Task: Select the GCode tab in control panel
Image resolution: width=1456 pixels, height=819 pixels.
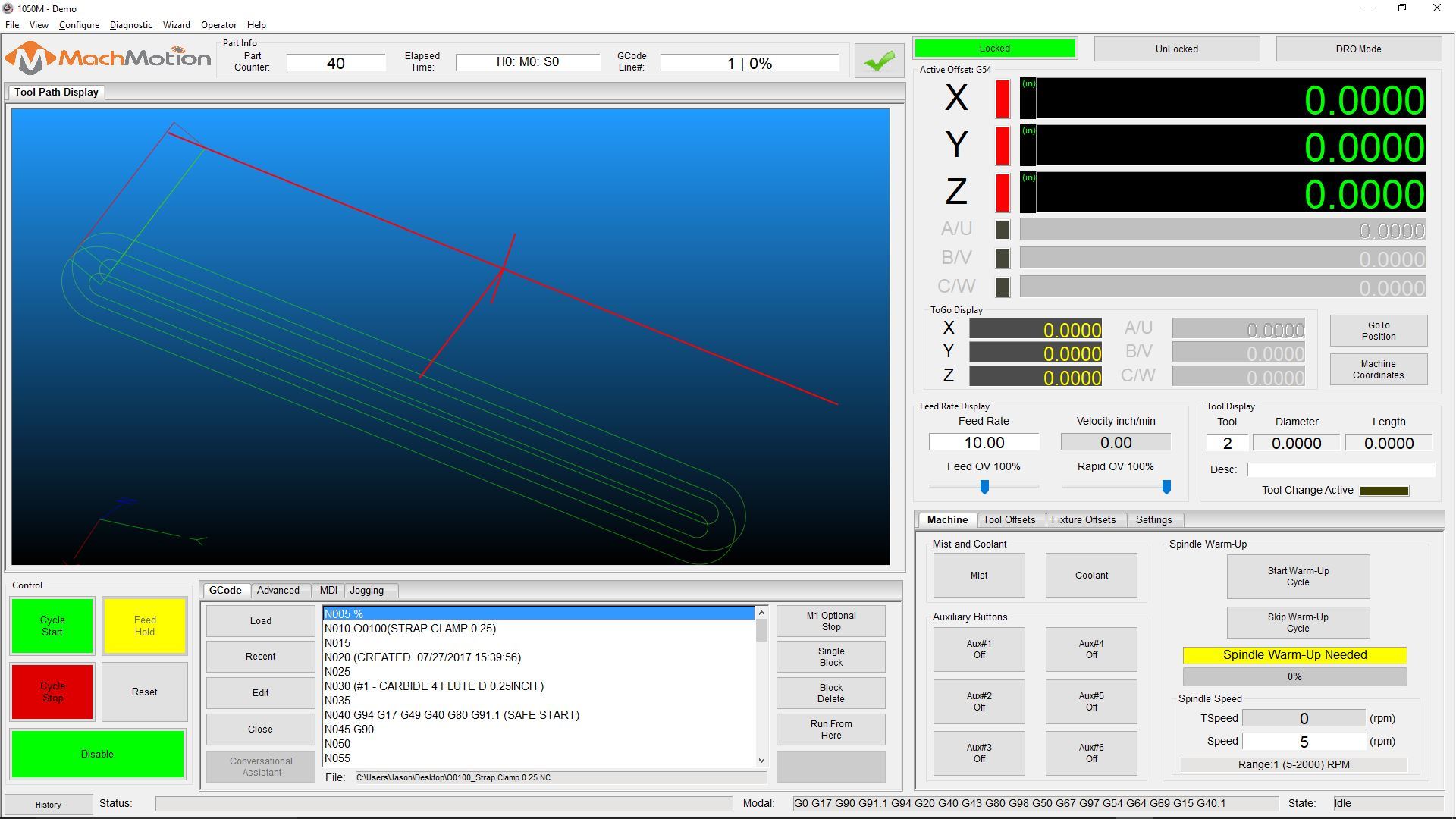Action: click(224, 590)
